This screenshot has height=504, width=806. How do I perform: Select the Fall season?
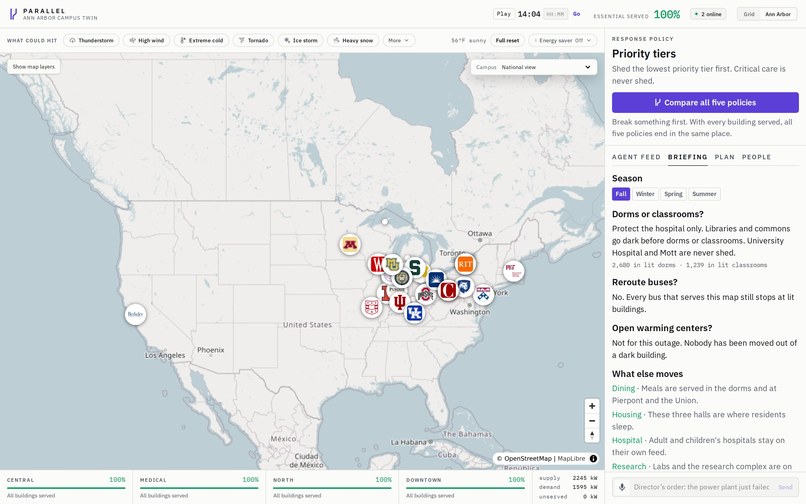pos(621,194)
